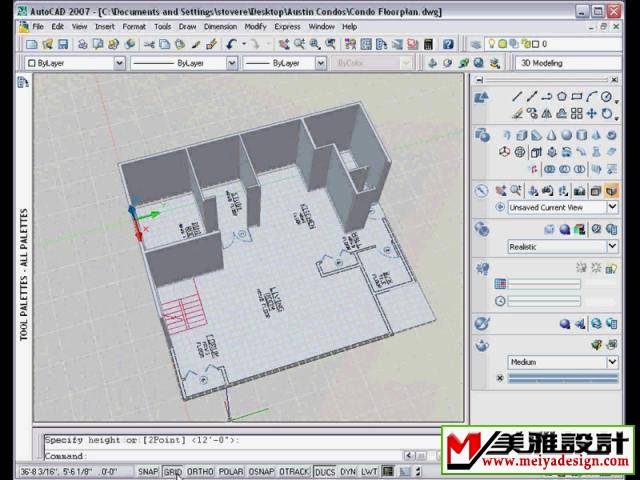Toggle SNAP mode in status bar
This screenshot has width=640, height=480.
[148, 471]
